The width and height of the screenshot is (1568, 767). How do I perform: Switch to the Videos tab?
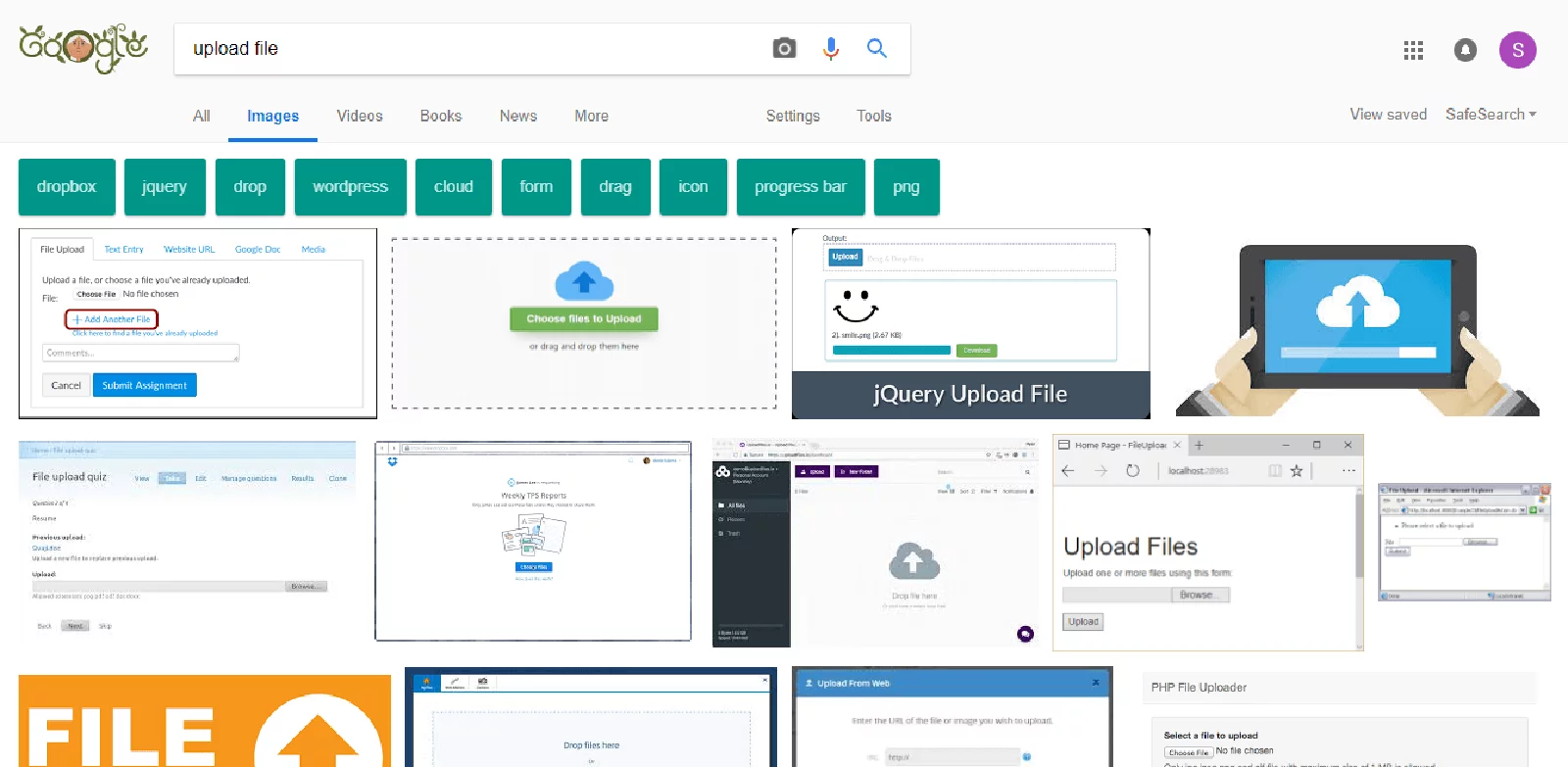tap(360, 116)
